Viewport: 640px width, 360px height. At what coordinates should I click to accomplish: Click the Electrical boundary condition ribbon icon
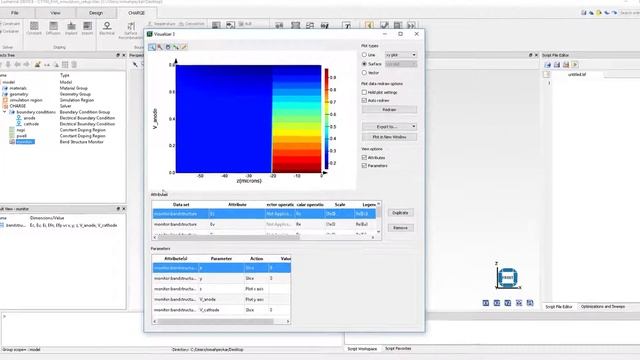tap(107, 28)
